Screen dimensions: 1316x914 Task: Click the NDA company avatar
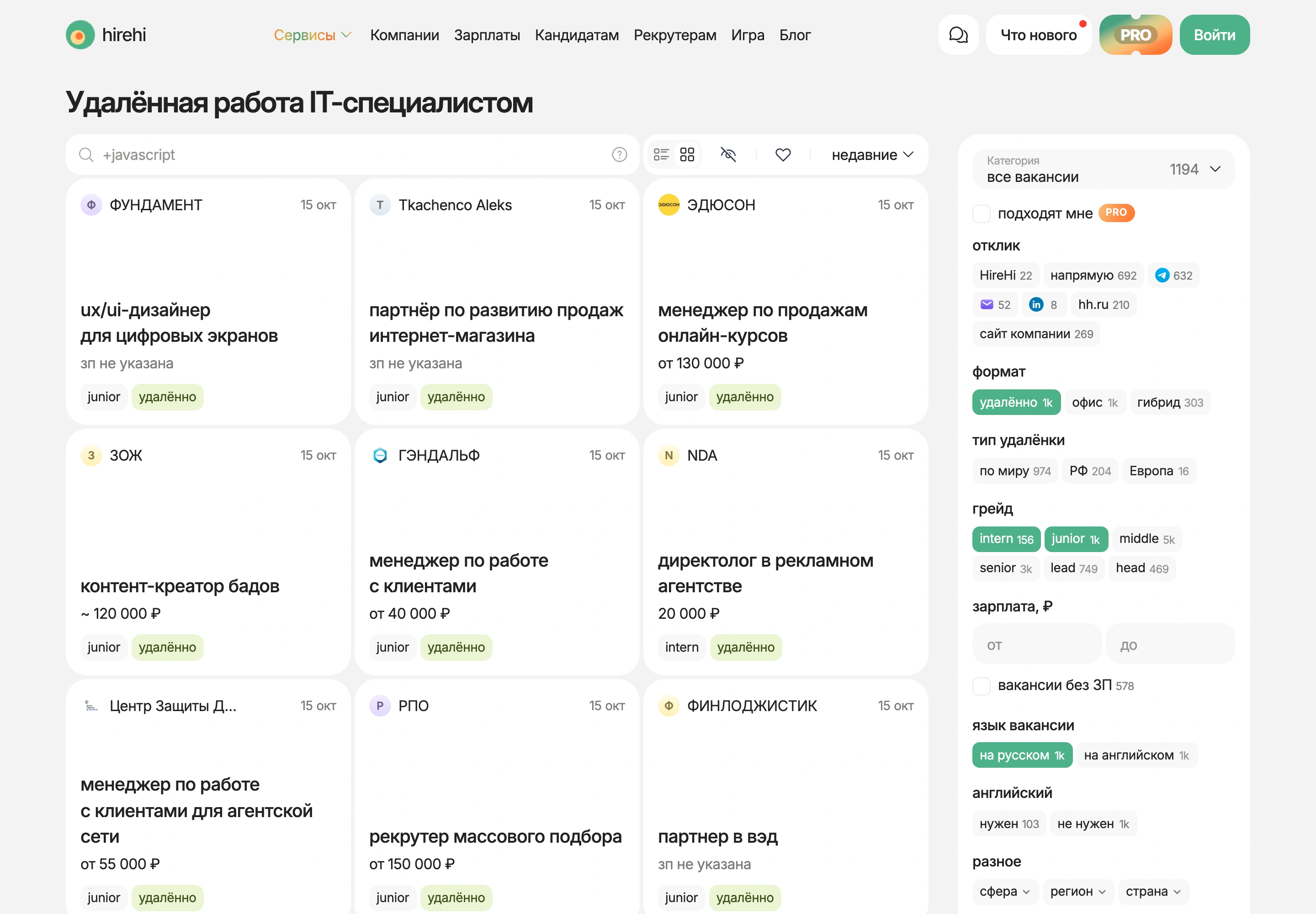coord(669,455)
